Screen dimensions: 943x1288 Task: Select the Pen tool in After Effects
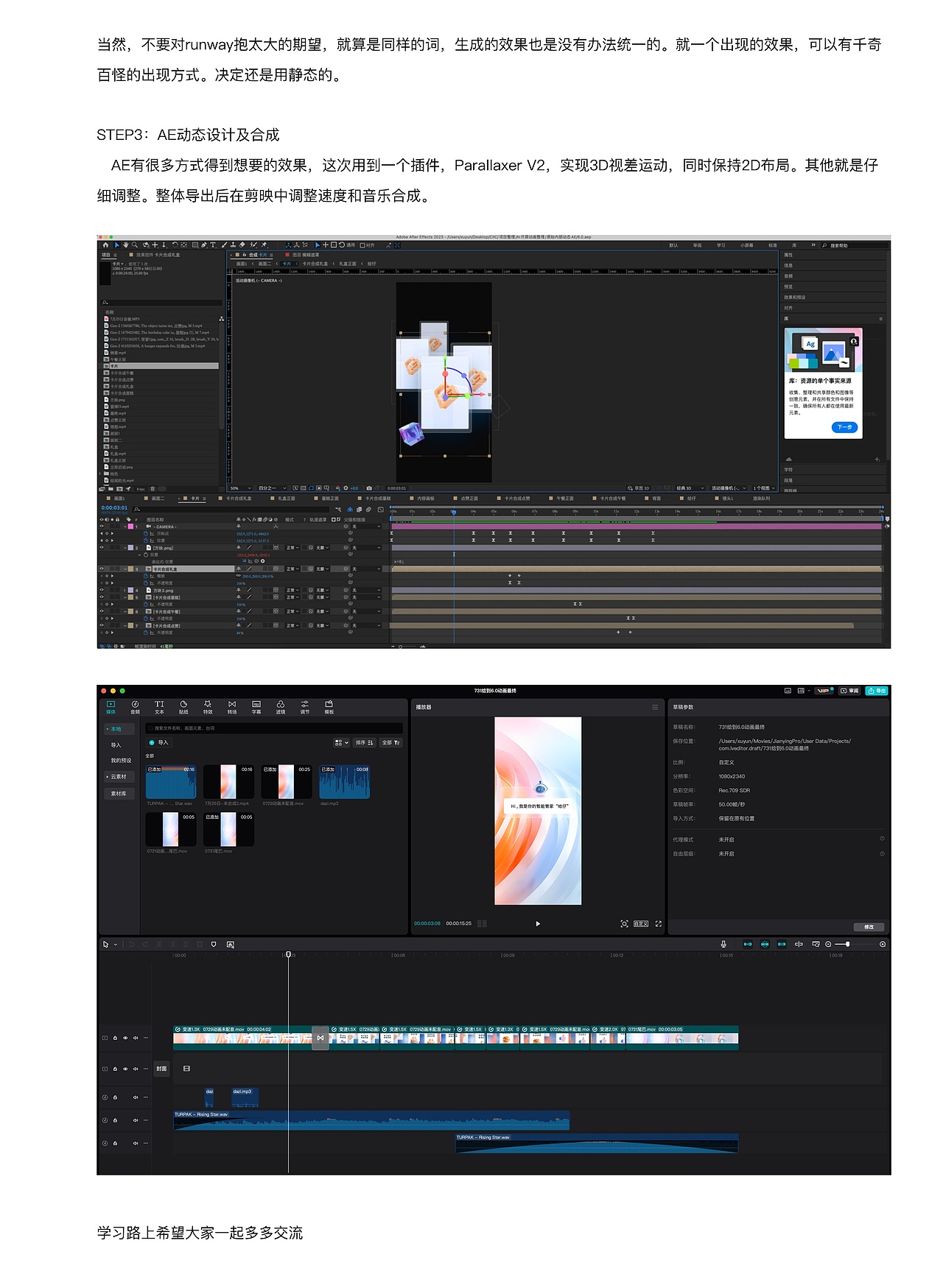(x=203, y=244)
